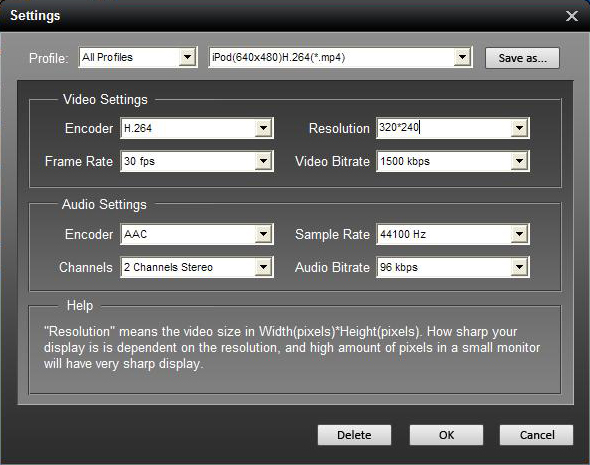Expand the Video Bitrate dropdown arrow
The width and height of the screenshot is (590, 465).
tap(519, 161)
